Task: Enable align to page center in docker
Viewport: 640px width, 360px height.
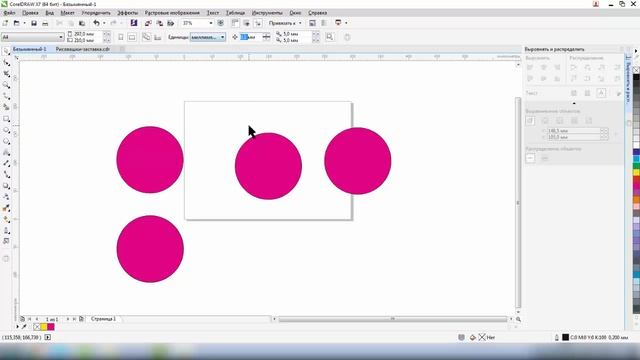Action: pos(560,120)
